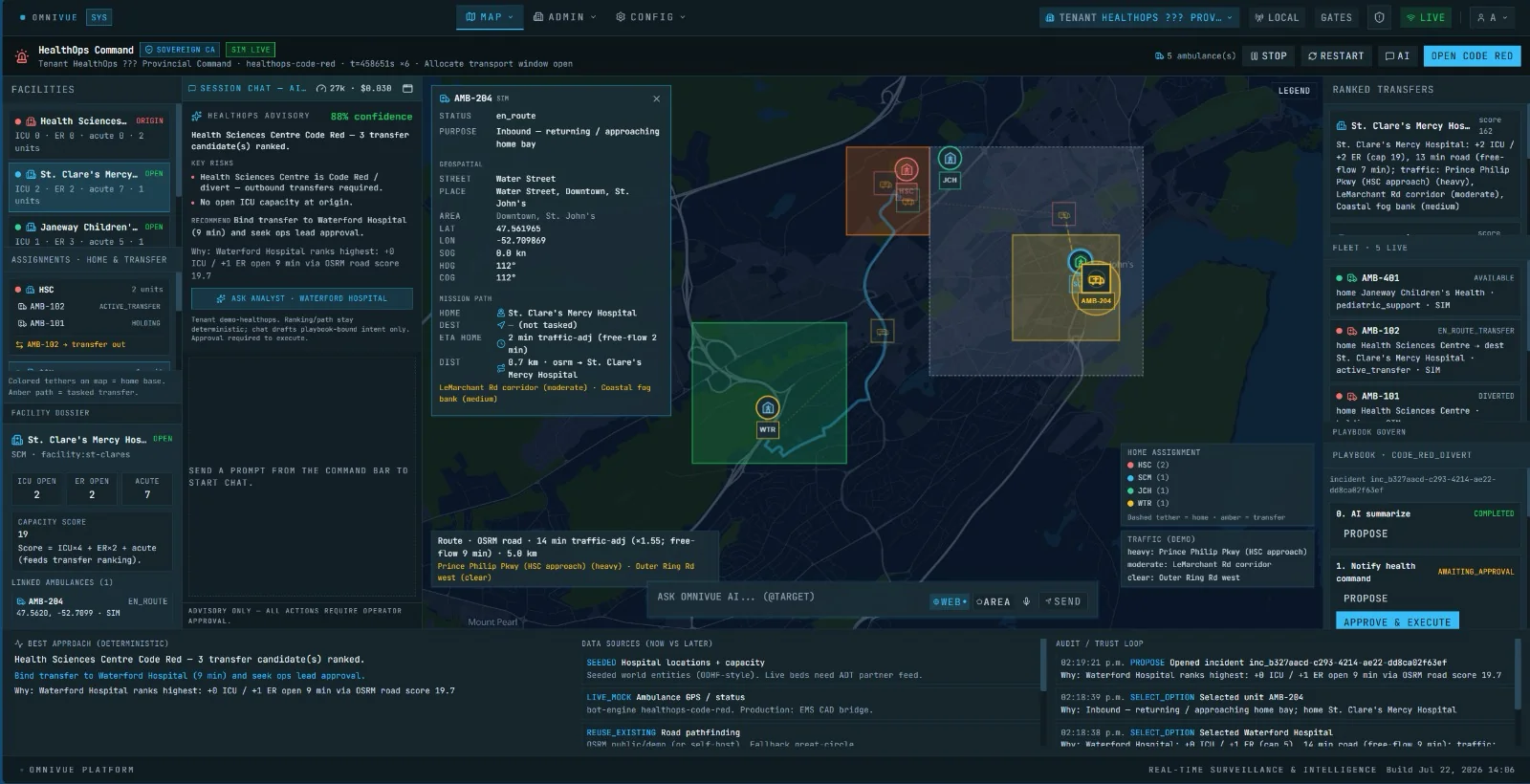
Task: Click the sparkle icon beside HealthOps Advisory
Action: pos(196,116)
